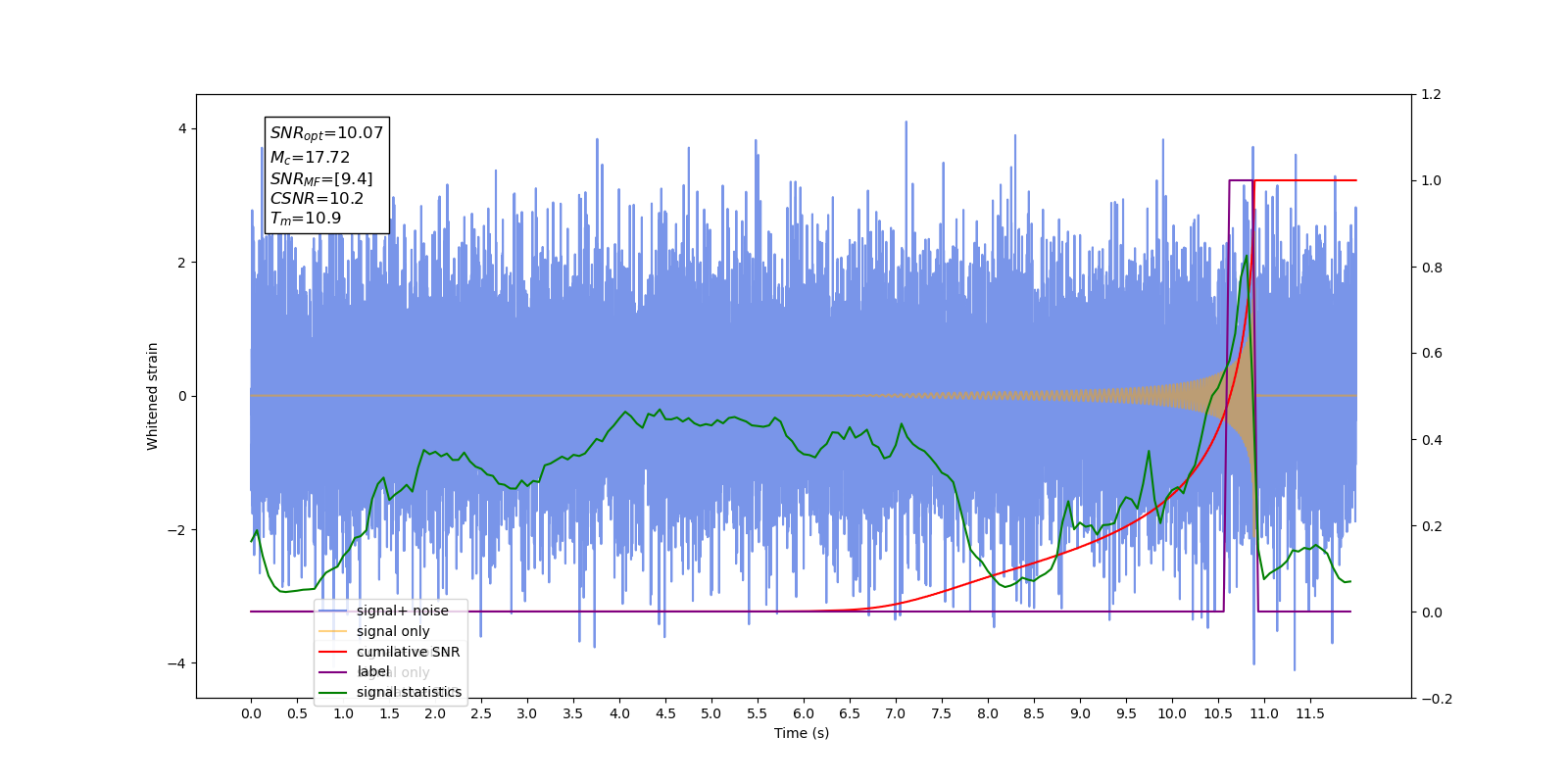Click the 3.0 time axis tick
Image resolution: width=1568 pixels, height=784 pixels.
(527, 713)
